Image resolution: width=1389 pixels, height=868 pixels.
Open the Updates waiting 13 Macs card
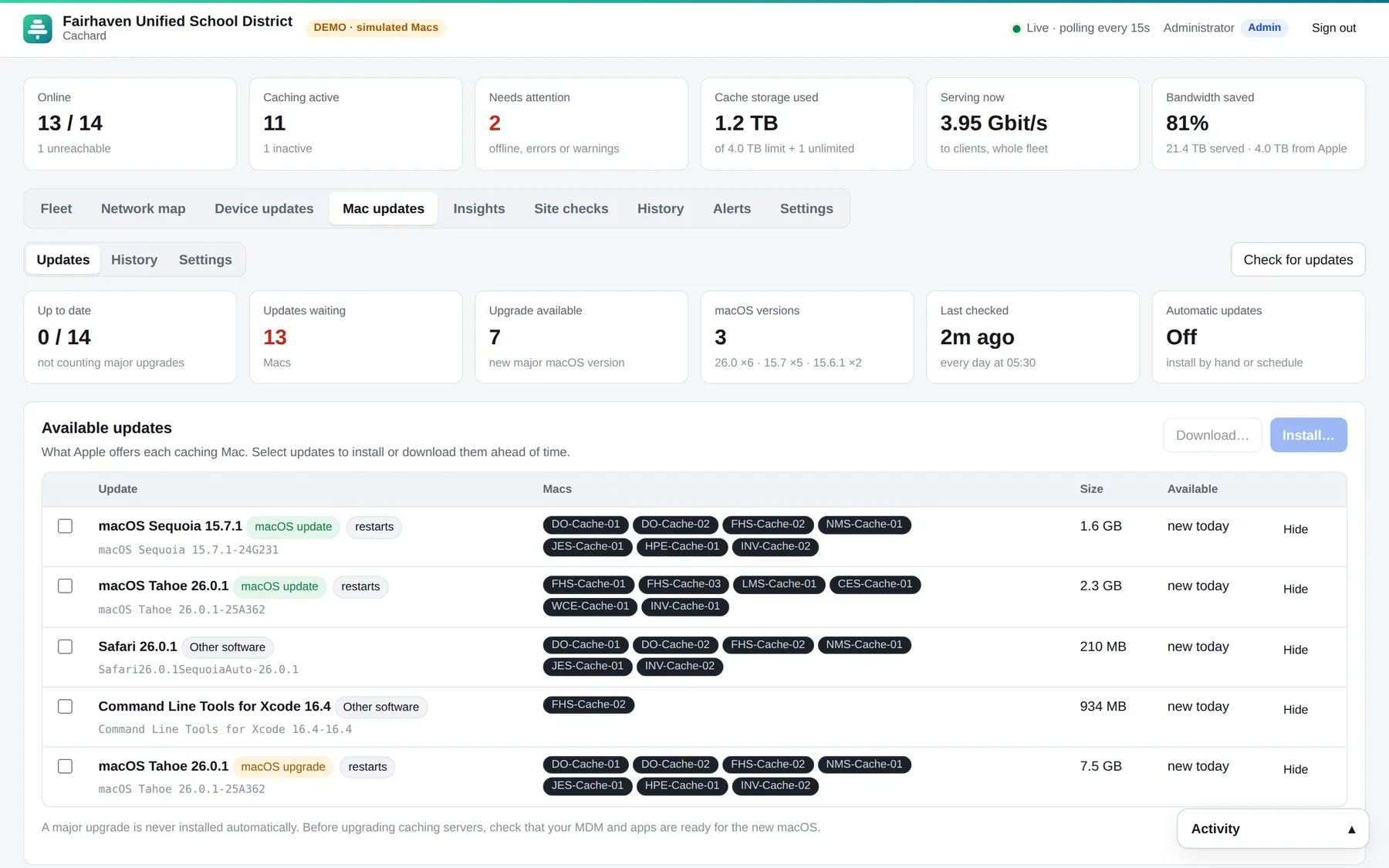[x=356, y=336]
